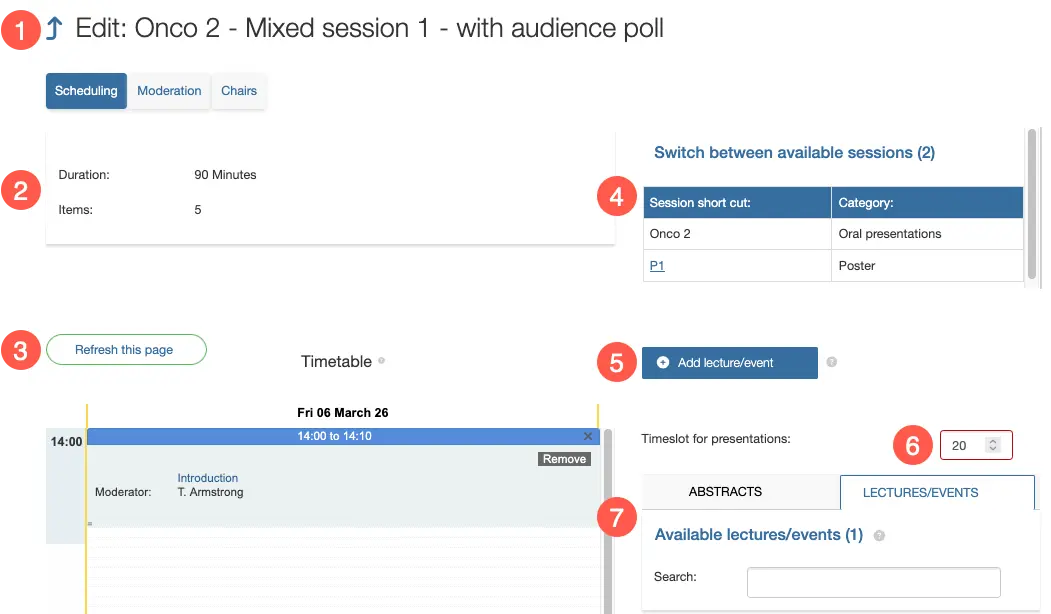The image size is (1051, 614).
Task: Click the back arrow icon beside Edit title
Action: click(x=54, y=29)
